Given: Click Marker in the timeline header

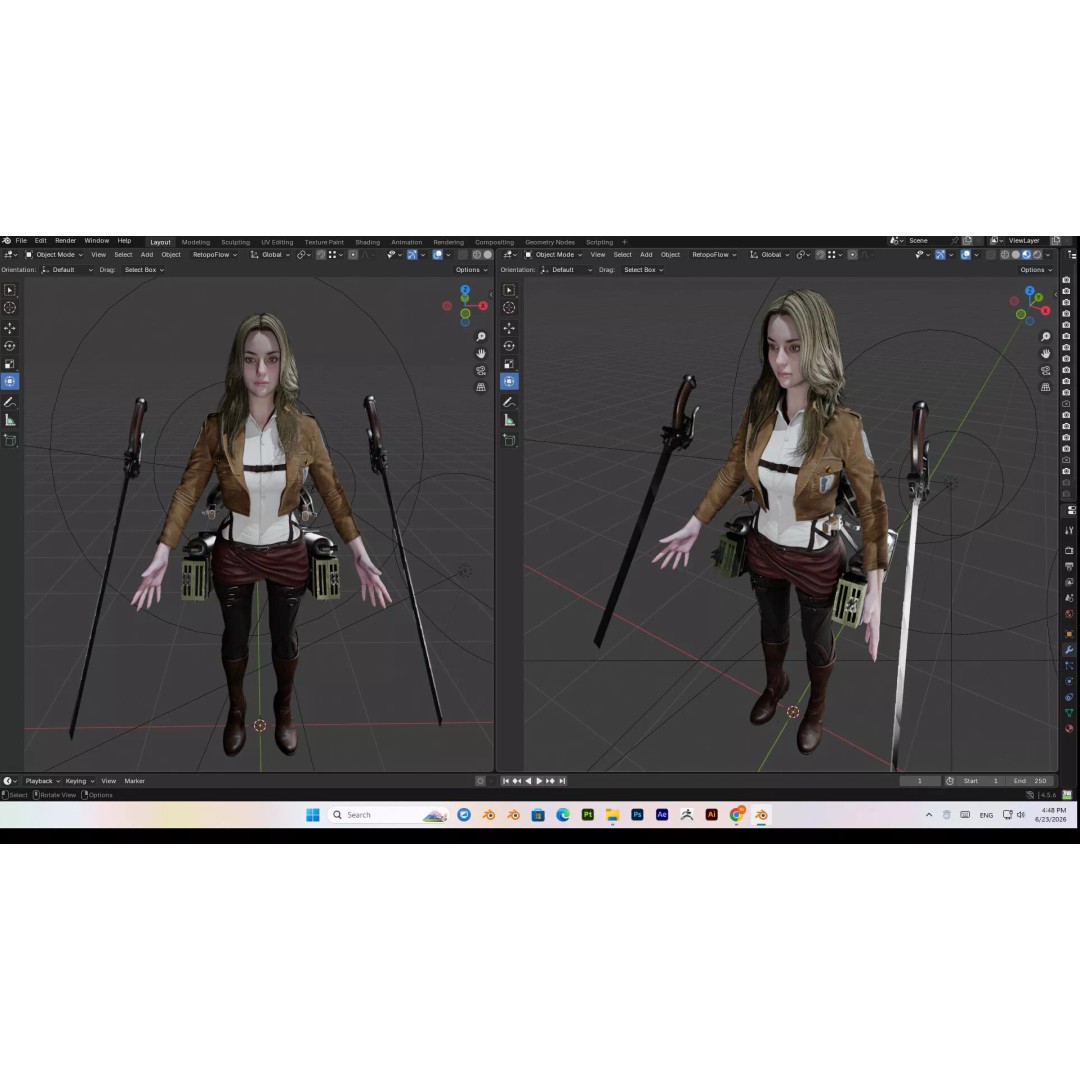Looking at the screenshot, I should (x=134, y=781).
